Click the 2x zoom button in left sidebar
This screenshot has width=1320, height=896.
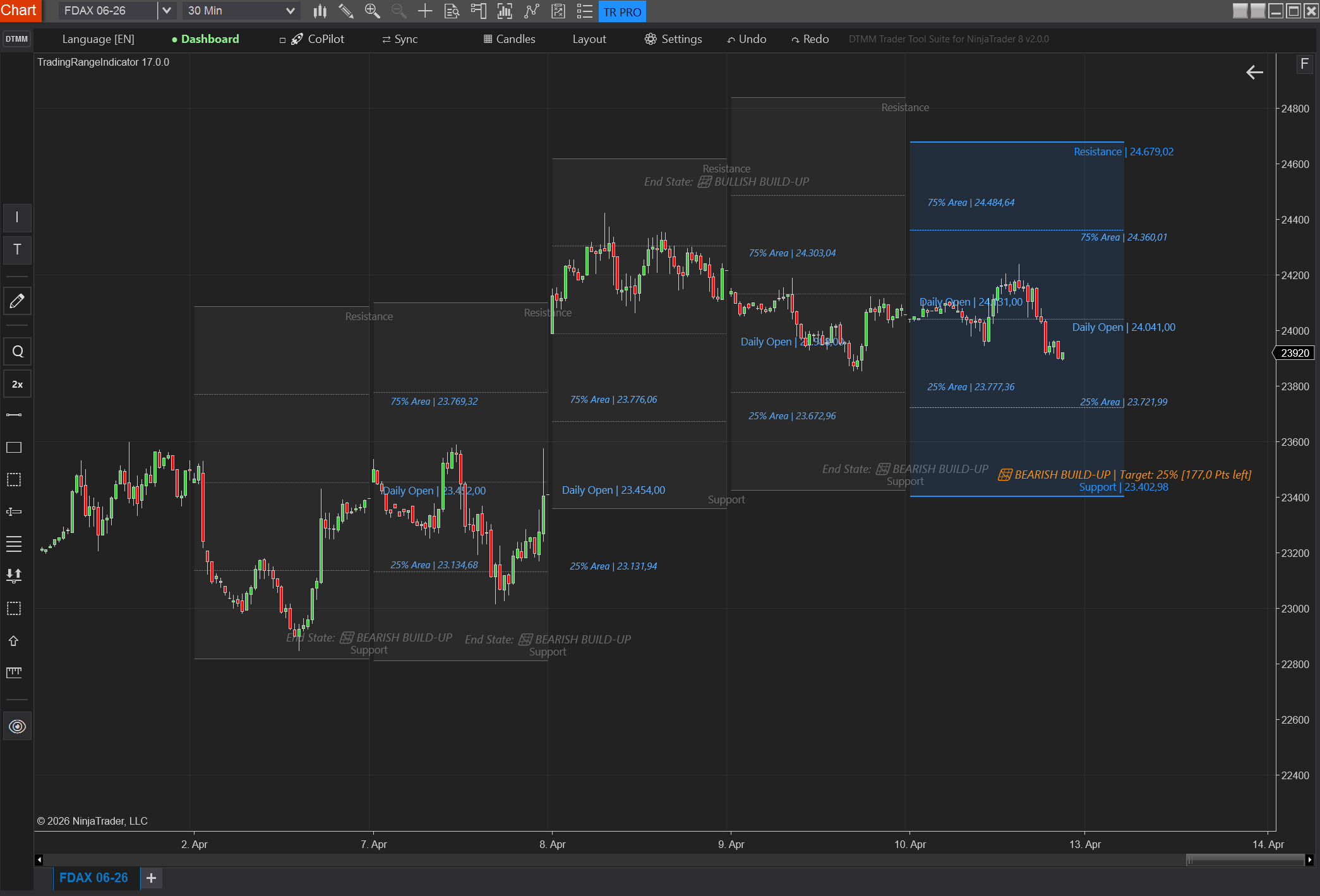click(17, 384)
